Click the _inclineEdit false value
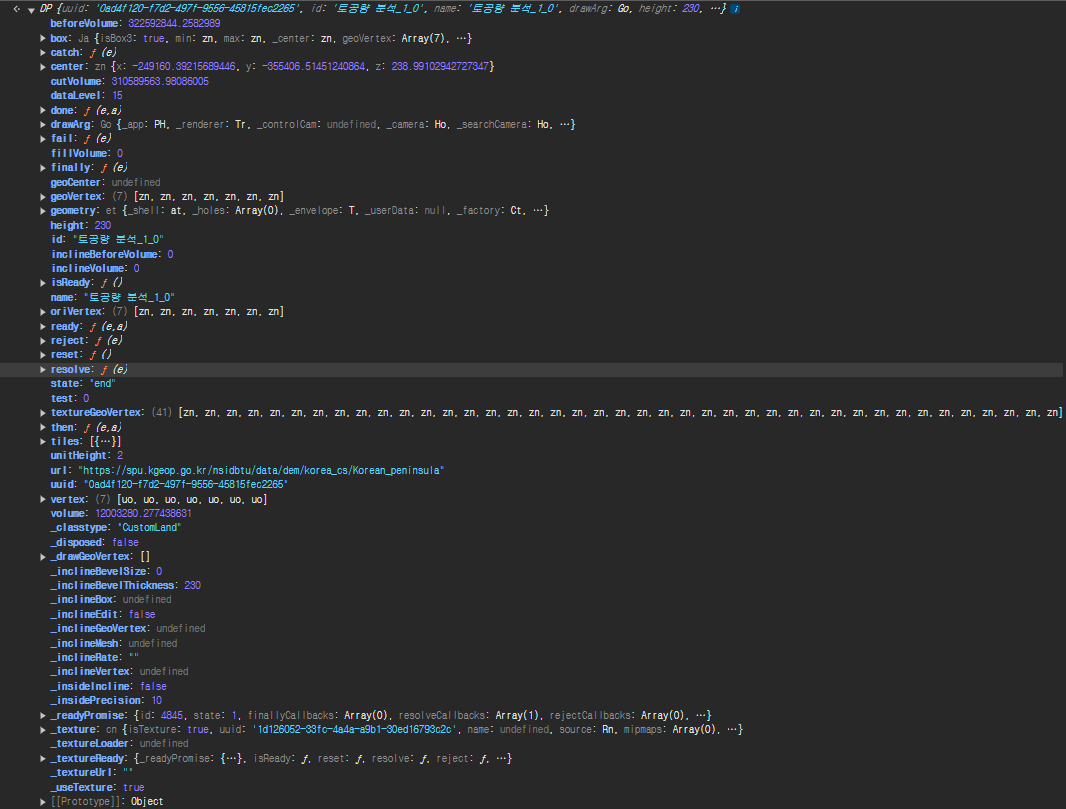The height and width of the screenshot is (809, 1066). 142,615
